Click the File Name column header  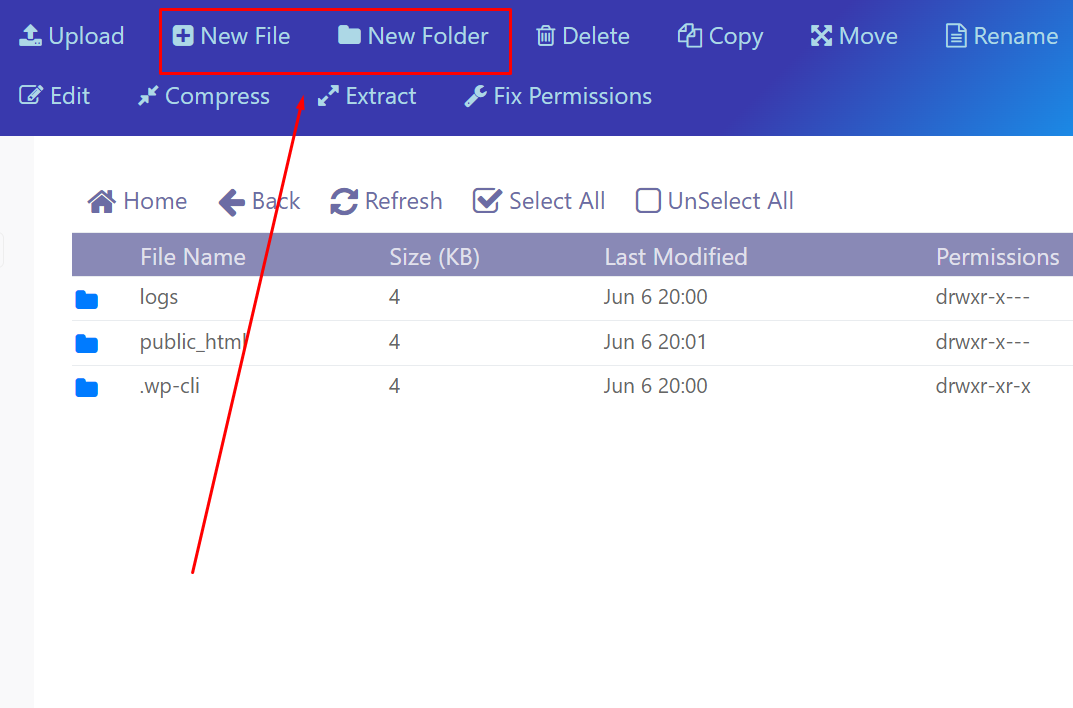tap(192, 257)
